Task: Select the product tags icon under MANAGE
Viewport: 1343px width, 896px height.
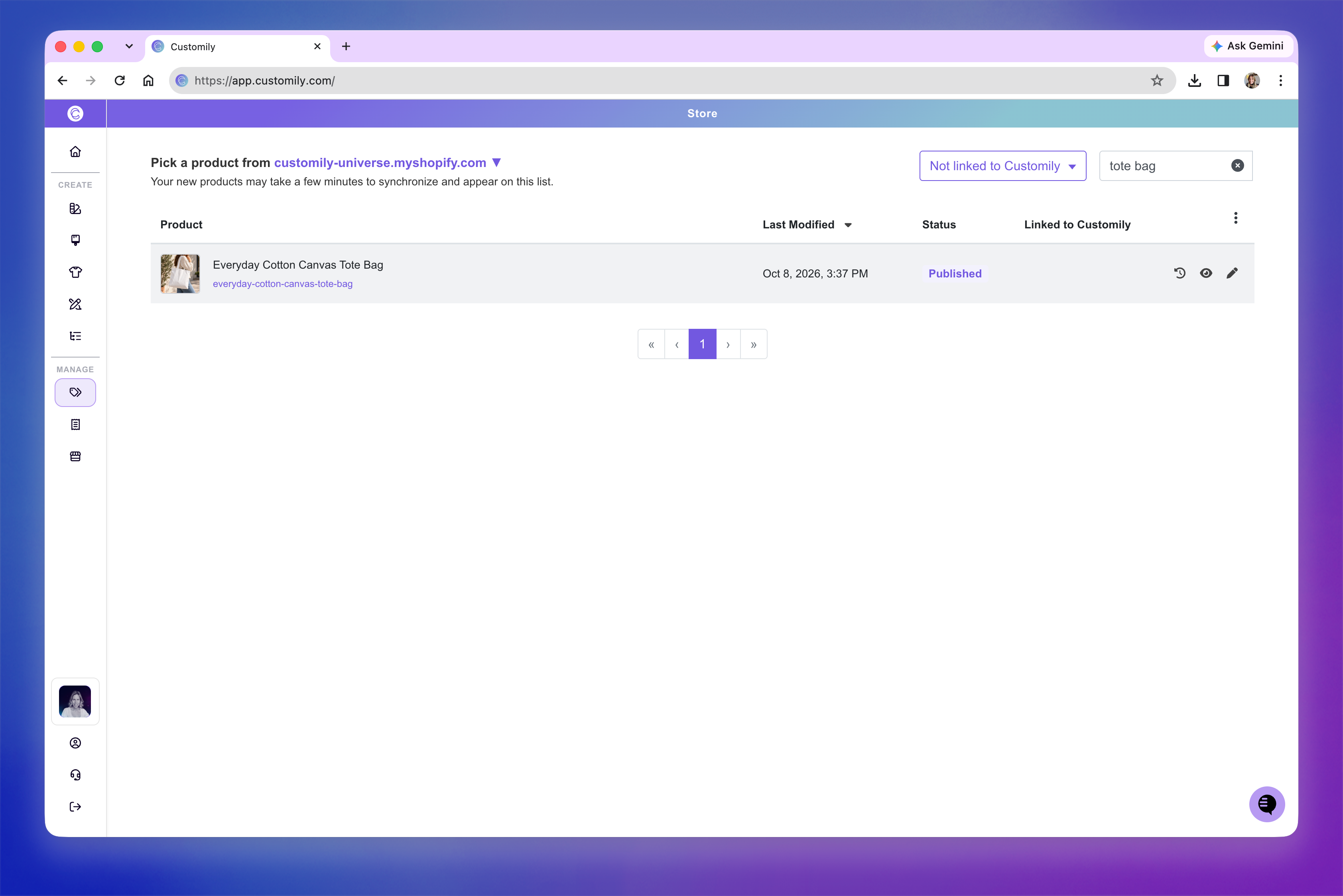Action: [75, 393]
